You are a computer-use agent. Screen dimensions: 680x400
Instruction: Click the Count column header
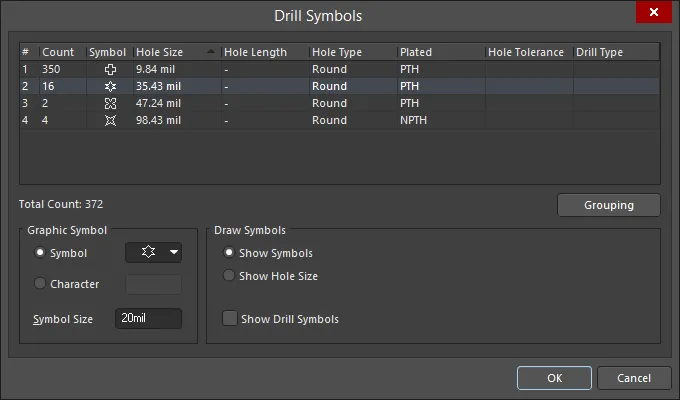[58, 52]
